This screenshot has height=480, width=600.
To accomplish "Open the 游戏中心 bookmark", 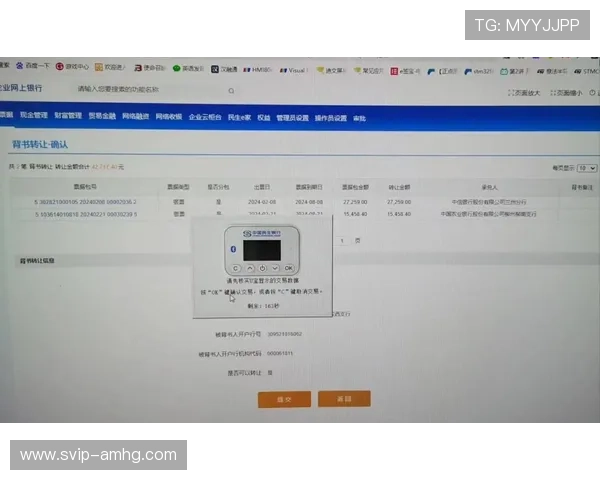I will pos(72,67).
